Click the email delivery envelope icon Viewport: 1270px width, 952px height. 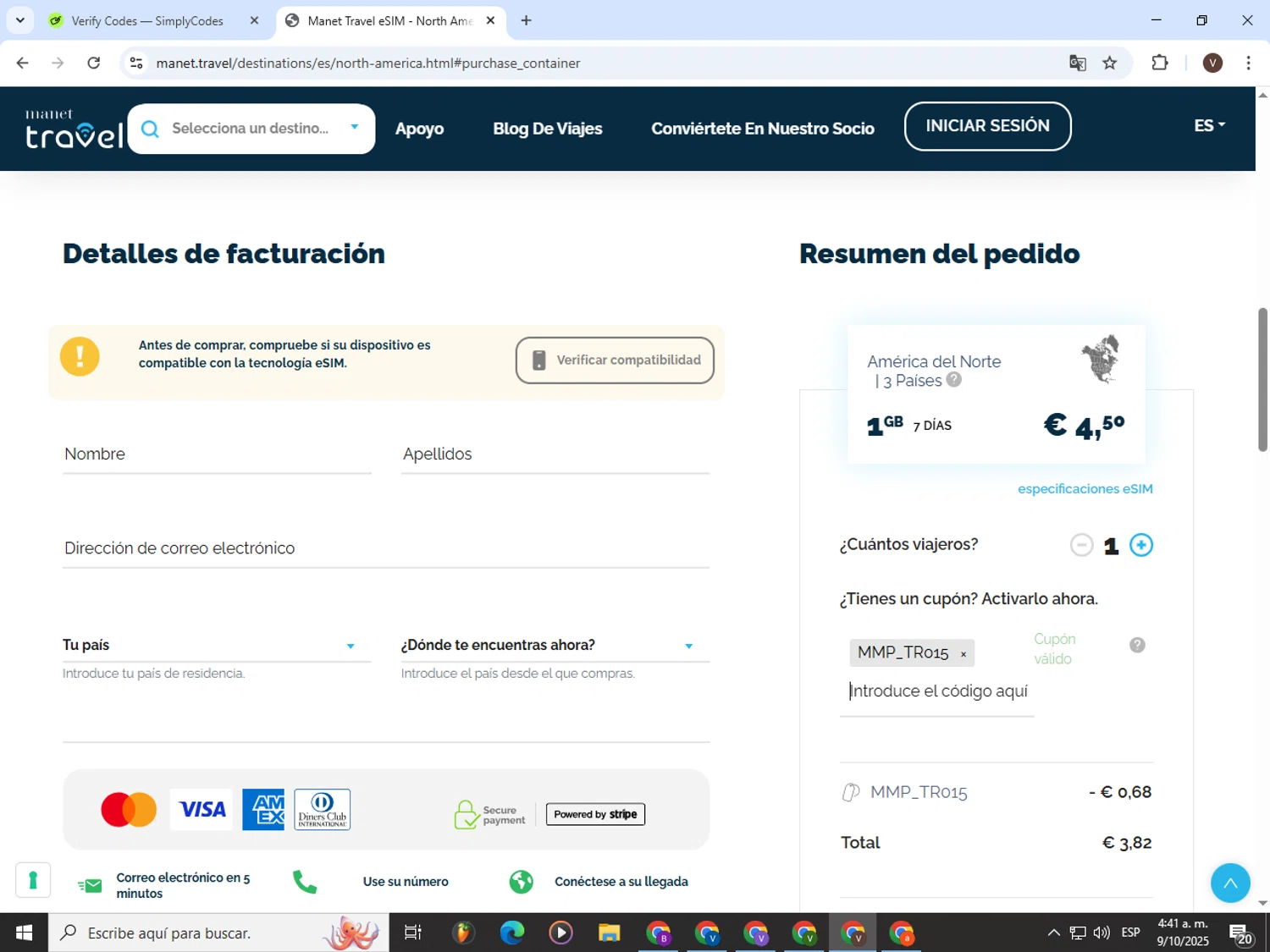(90, 885)
